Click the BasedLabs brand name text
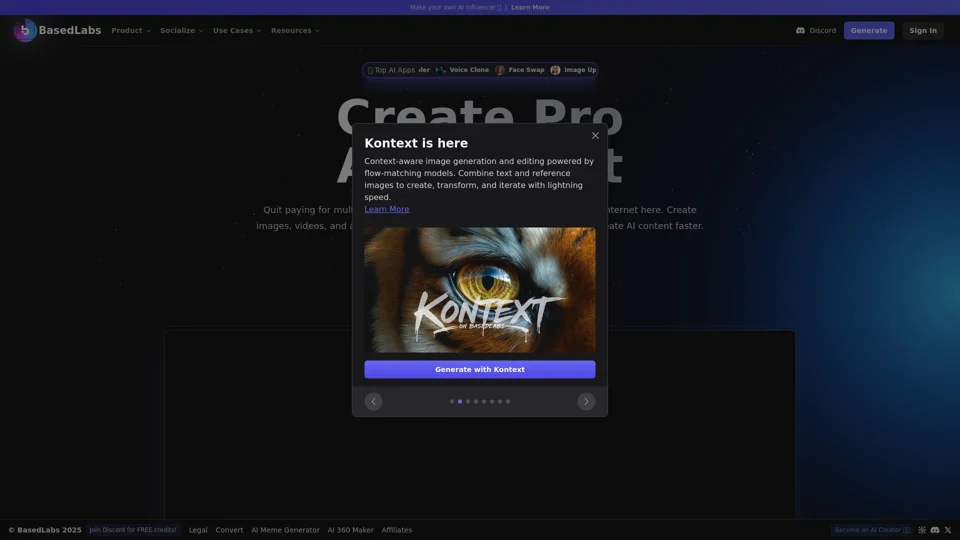This screenshot has width=960, height=540. pyautogui.click(x=70, y=31)
